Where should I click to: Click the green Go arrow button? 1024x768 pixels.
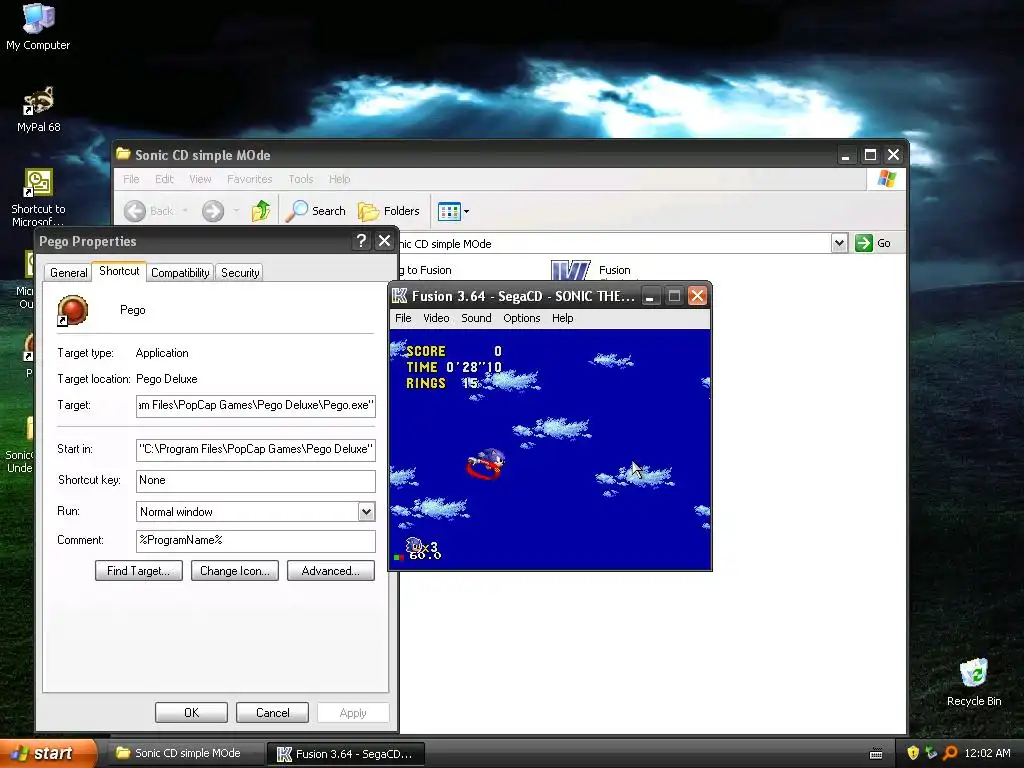pyautogui.click(x=863, y=243)
